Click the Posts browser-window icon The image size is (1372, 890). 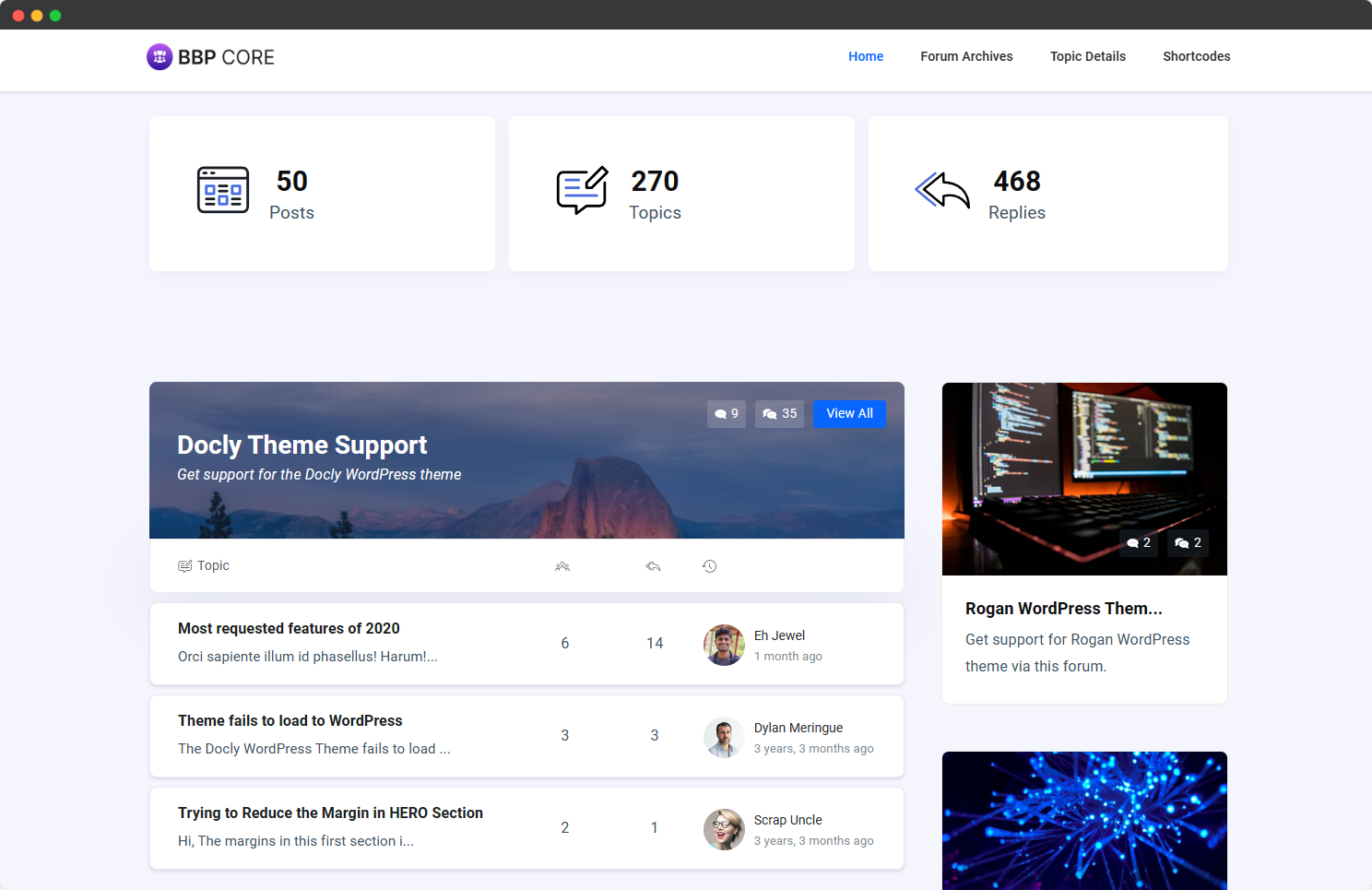click(223, 190)
